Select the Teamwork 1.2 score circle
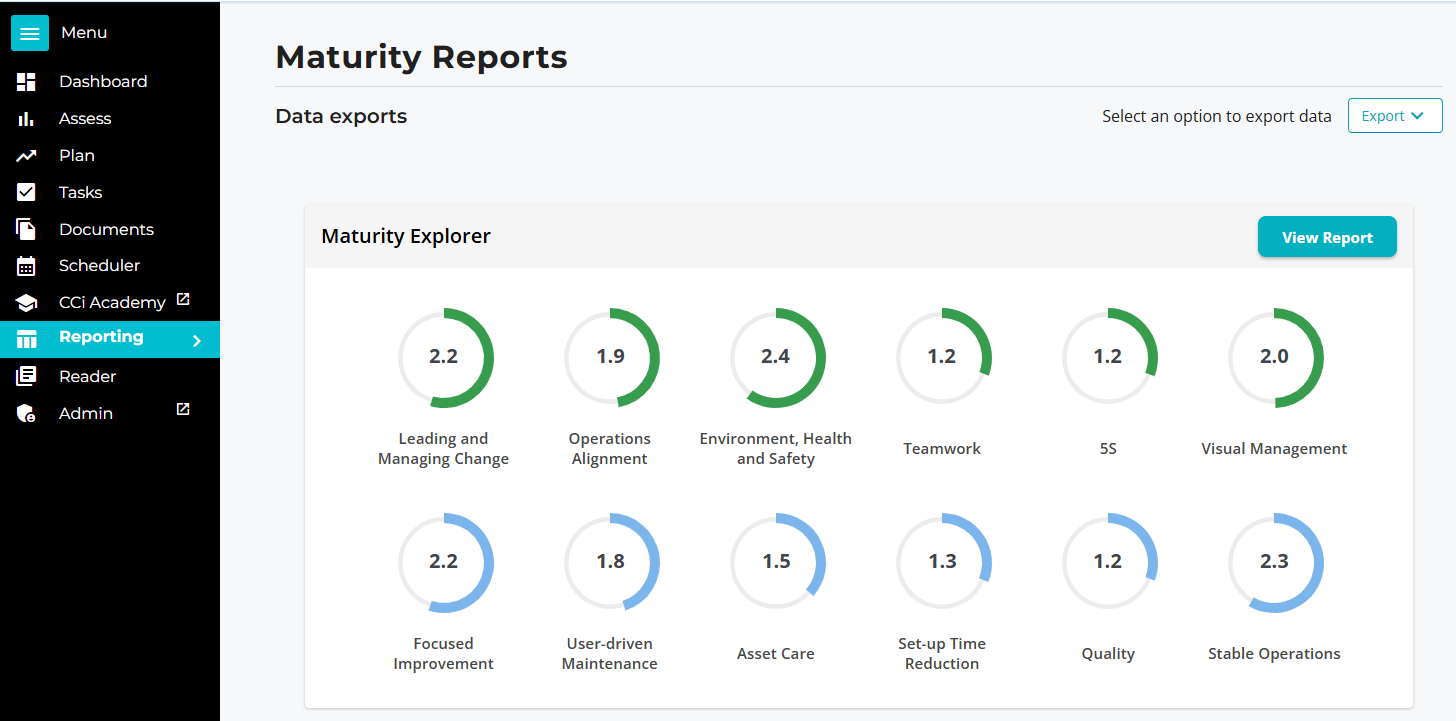The width and height of the screenshot is (1456, 721). 943,357
